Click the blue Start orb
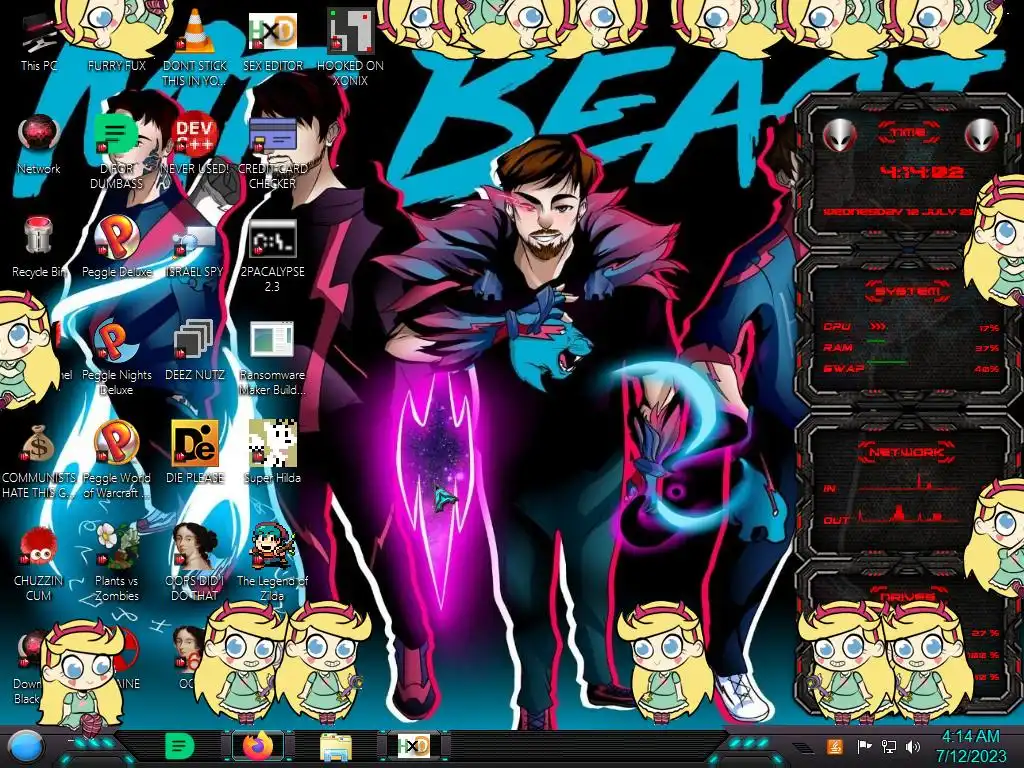The width and height of the screenshot is (1024, 768). tap(25, 746)
